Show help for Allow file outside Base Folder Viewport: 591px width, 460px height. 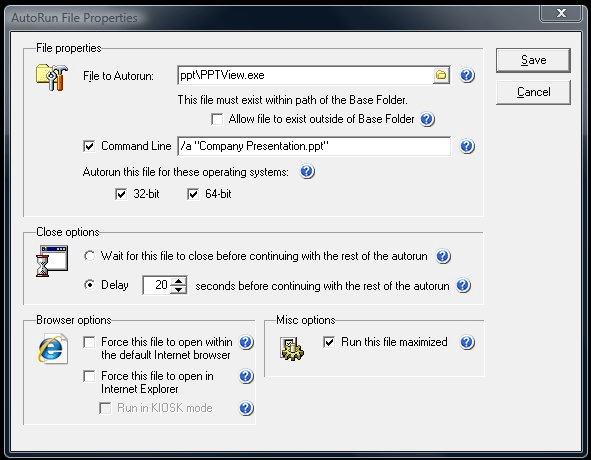click(427, 119)
